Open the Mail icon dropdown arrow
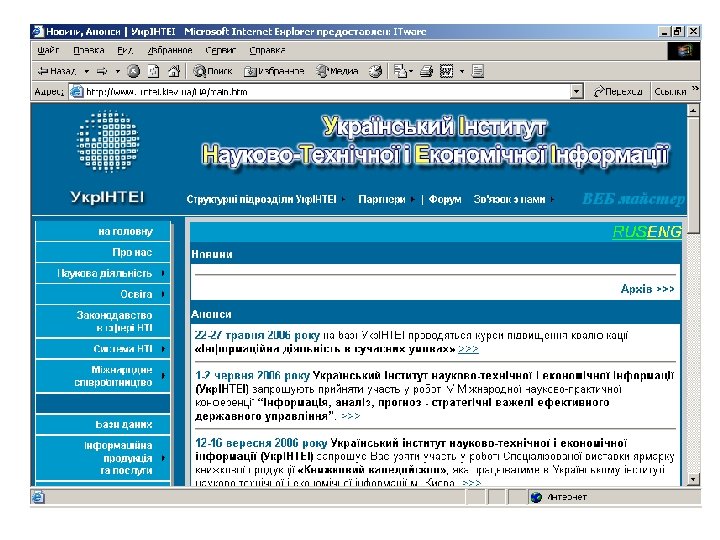720x540 pixels. point(411,71)
